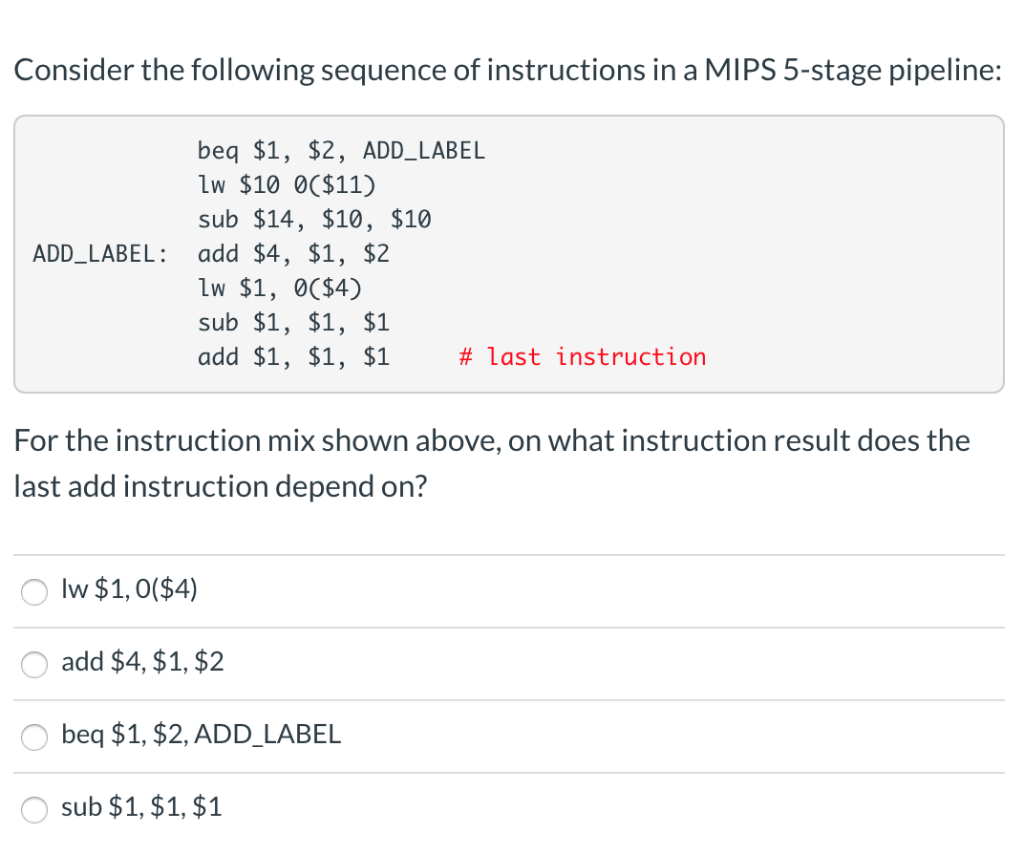Pick the sub $1, $1, $1 option
This screenshot has width=1024, height=854.
point(34,810)
